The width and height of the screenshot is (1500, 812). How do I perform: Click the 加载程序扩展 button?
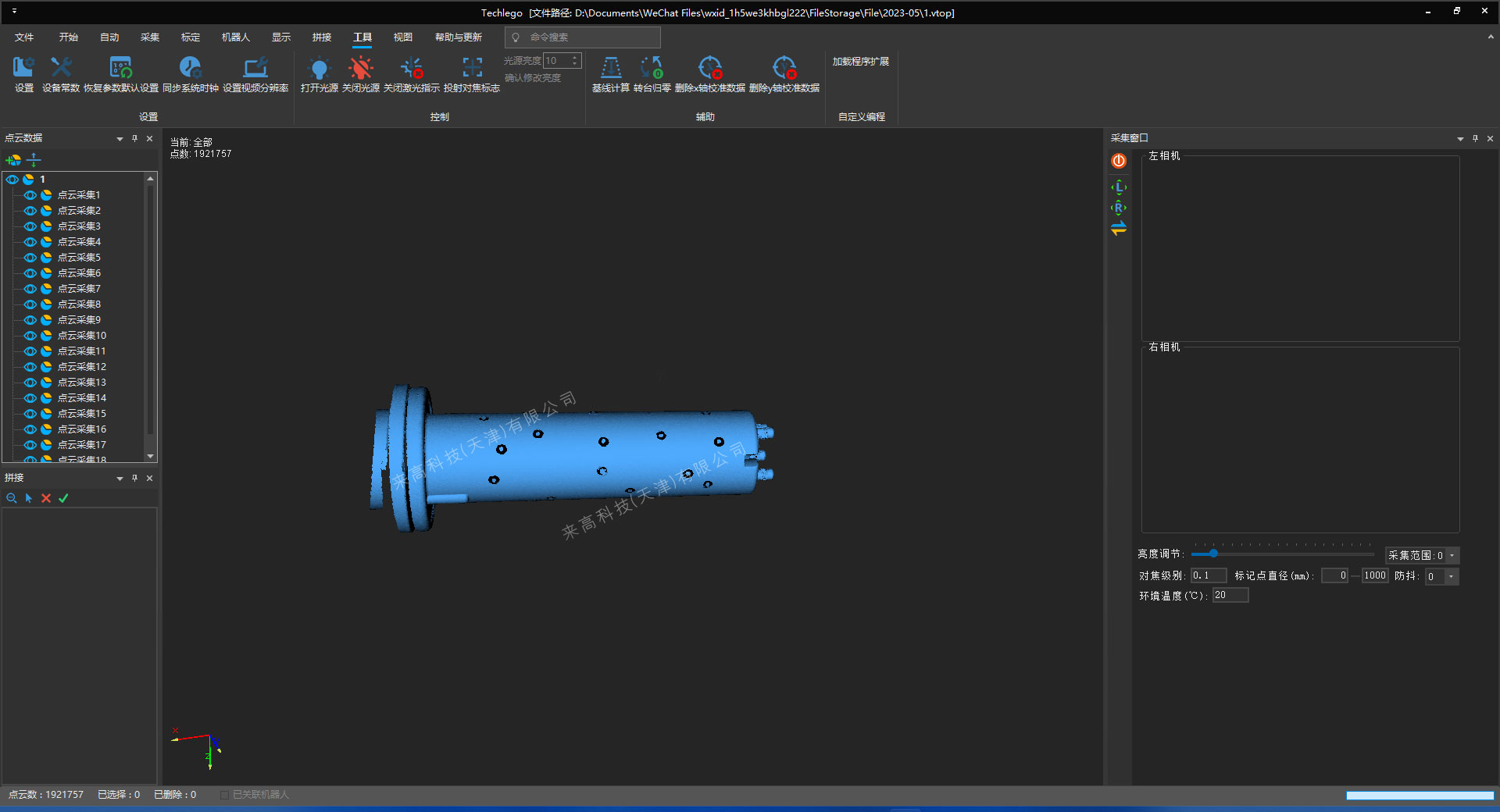pos(860,62)
